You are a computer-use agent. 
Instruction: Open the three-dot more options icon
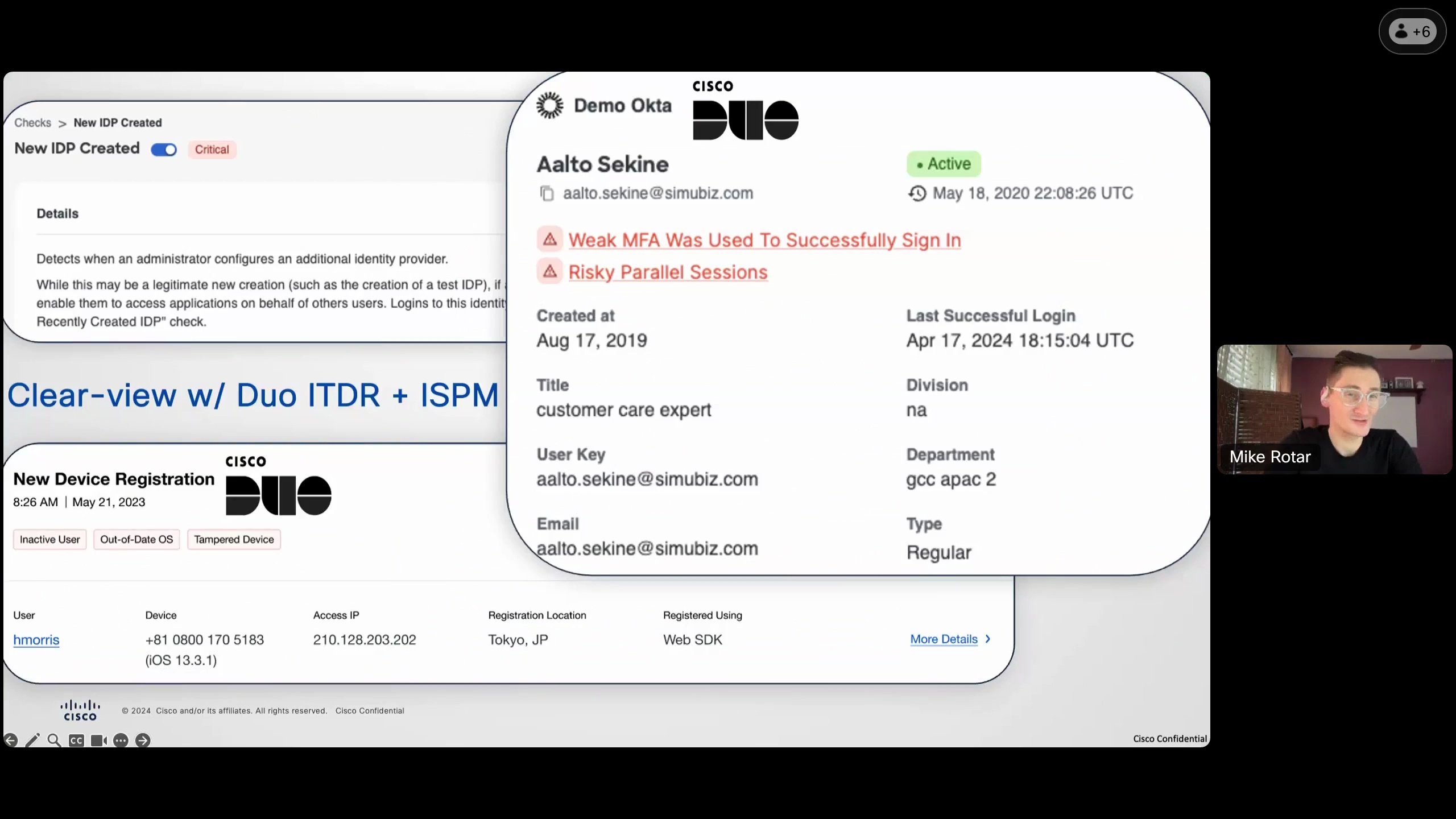121,740
